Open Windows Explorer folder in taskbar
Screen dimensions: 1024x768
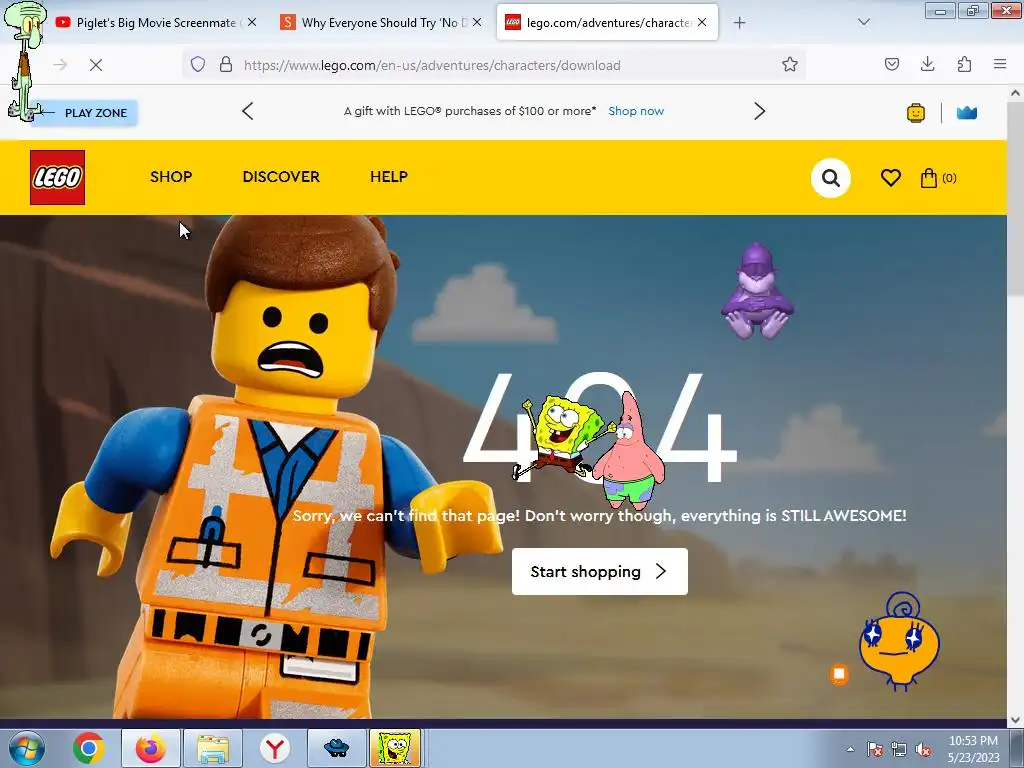pyautogui.click(x=213, y=748)
